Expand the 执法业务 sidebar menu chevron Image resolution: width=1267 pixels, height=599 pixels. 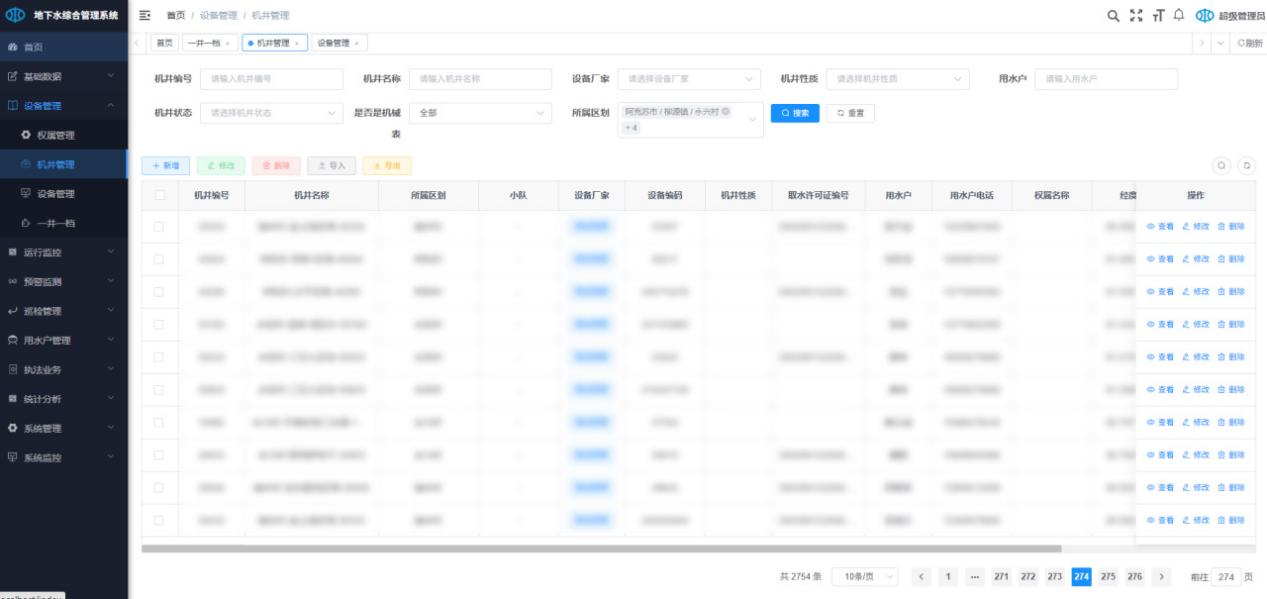[111, 370]
